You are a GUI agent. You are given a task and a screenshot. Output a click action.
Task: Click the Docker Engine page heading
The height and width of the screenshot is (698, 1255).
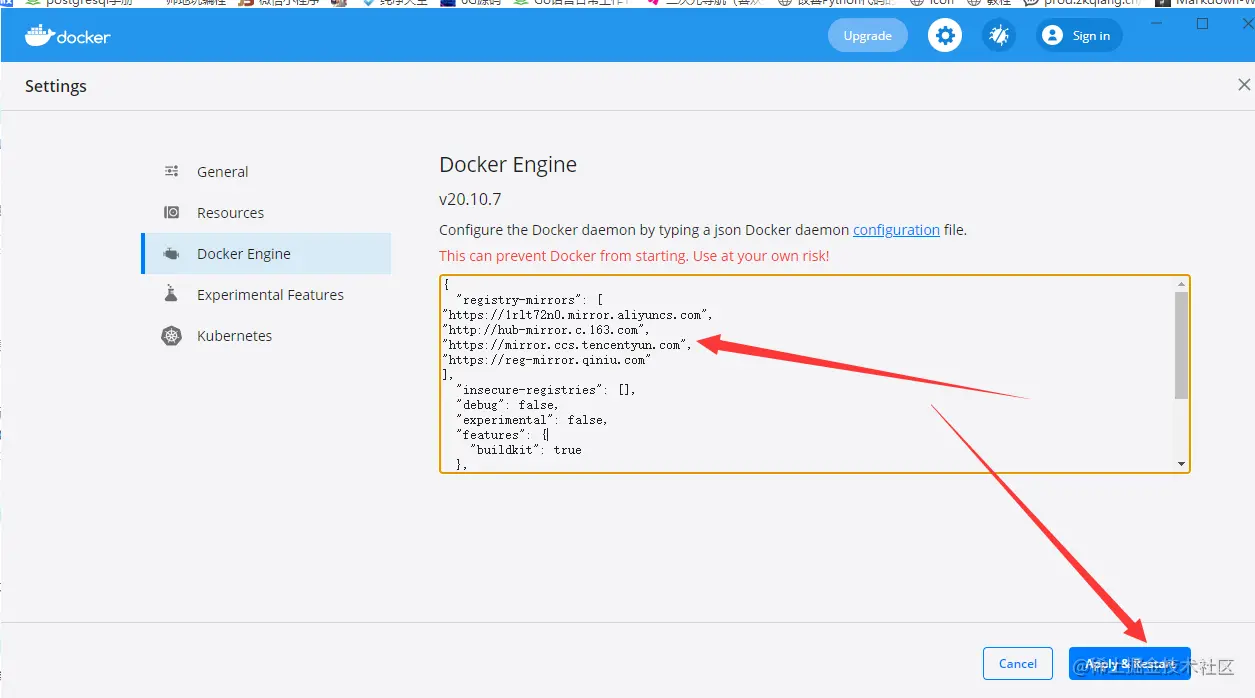[508, 165]
